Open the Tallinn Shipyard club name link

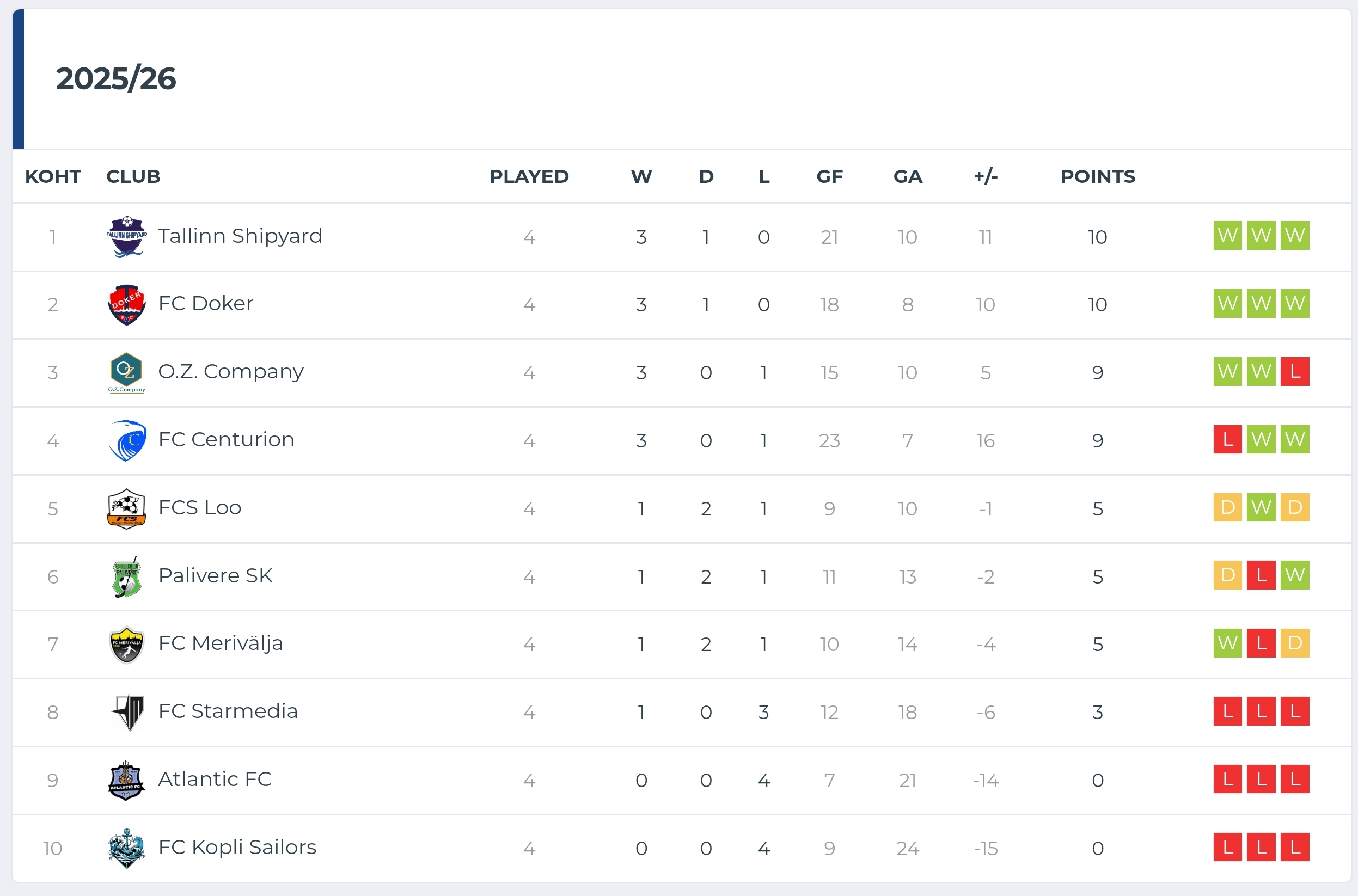(x=240, y=235)
